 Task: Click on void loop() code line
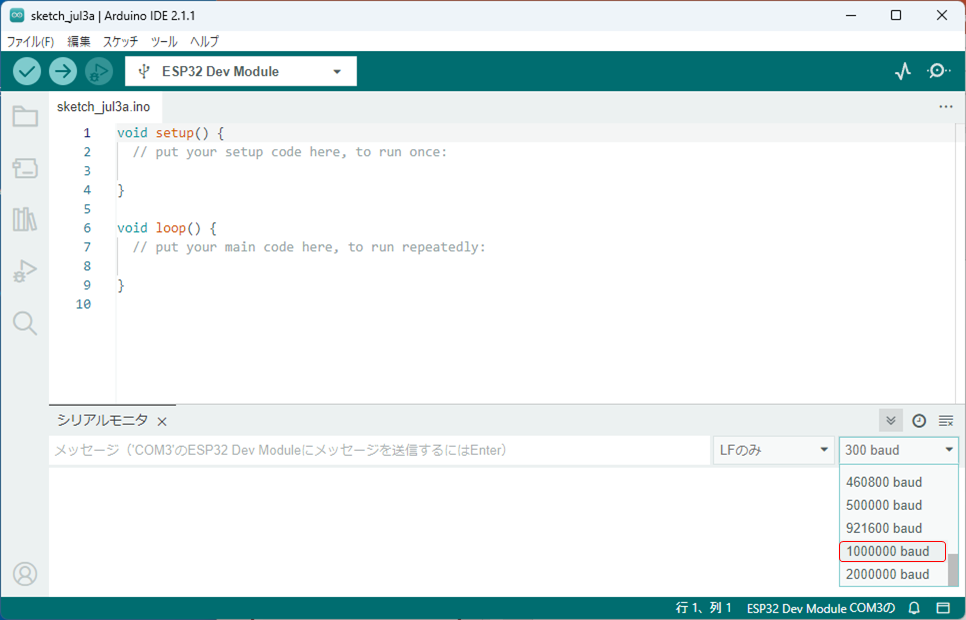click(x=167, y=228)
